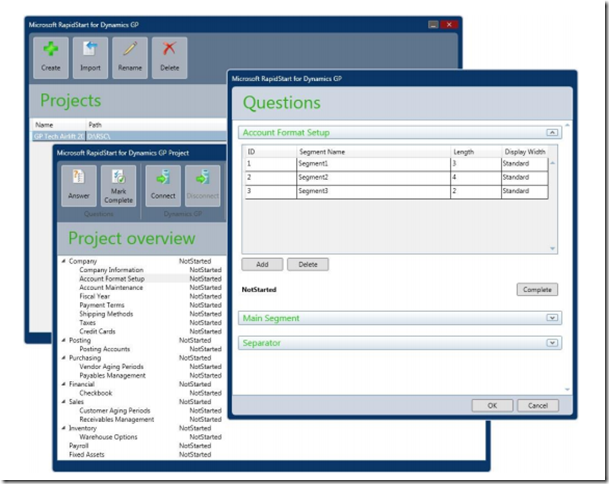Expand the Separator section
The width and height of the screenshot is (609, 484).
552,343
